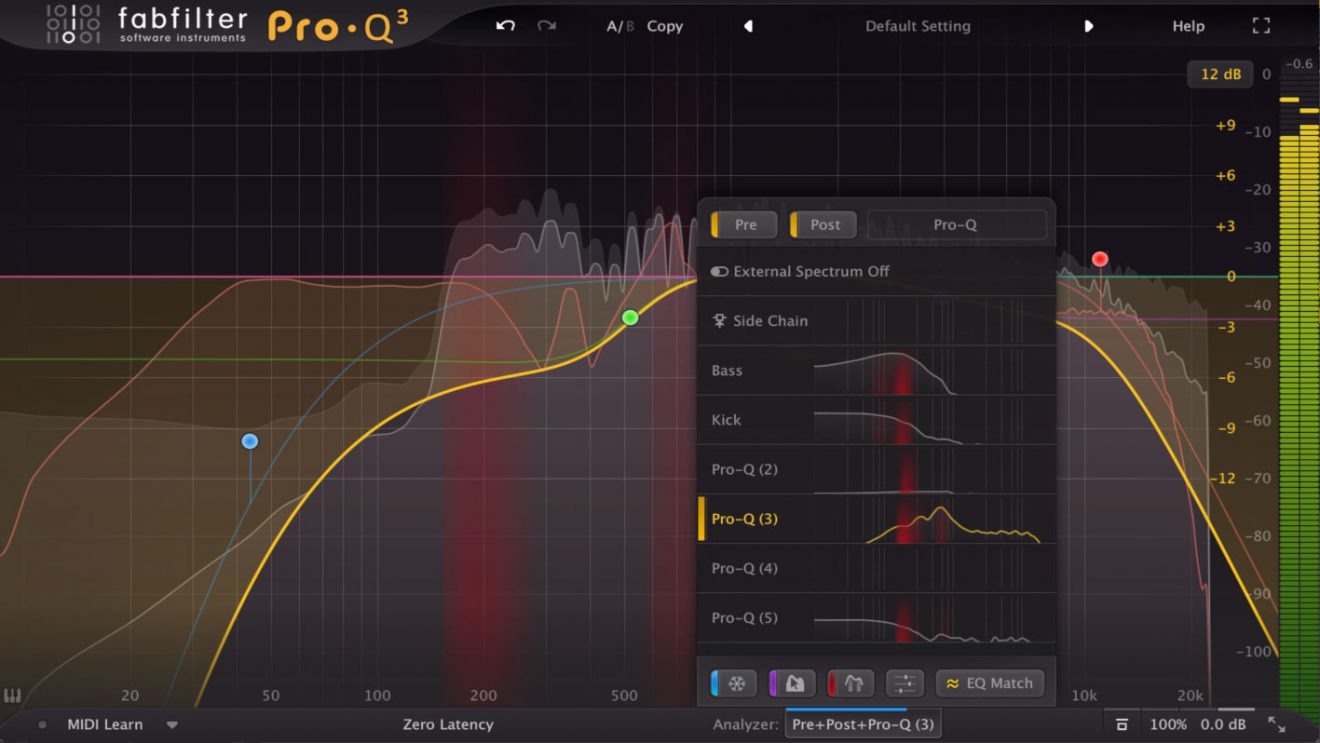Open the analyzer settings sliders icon
The width and height of the screenshot is (1320, 743).
click(x=906, y=683)
